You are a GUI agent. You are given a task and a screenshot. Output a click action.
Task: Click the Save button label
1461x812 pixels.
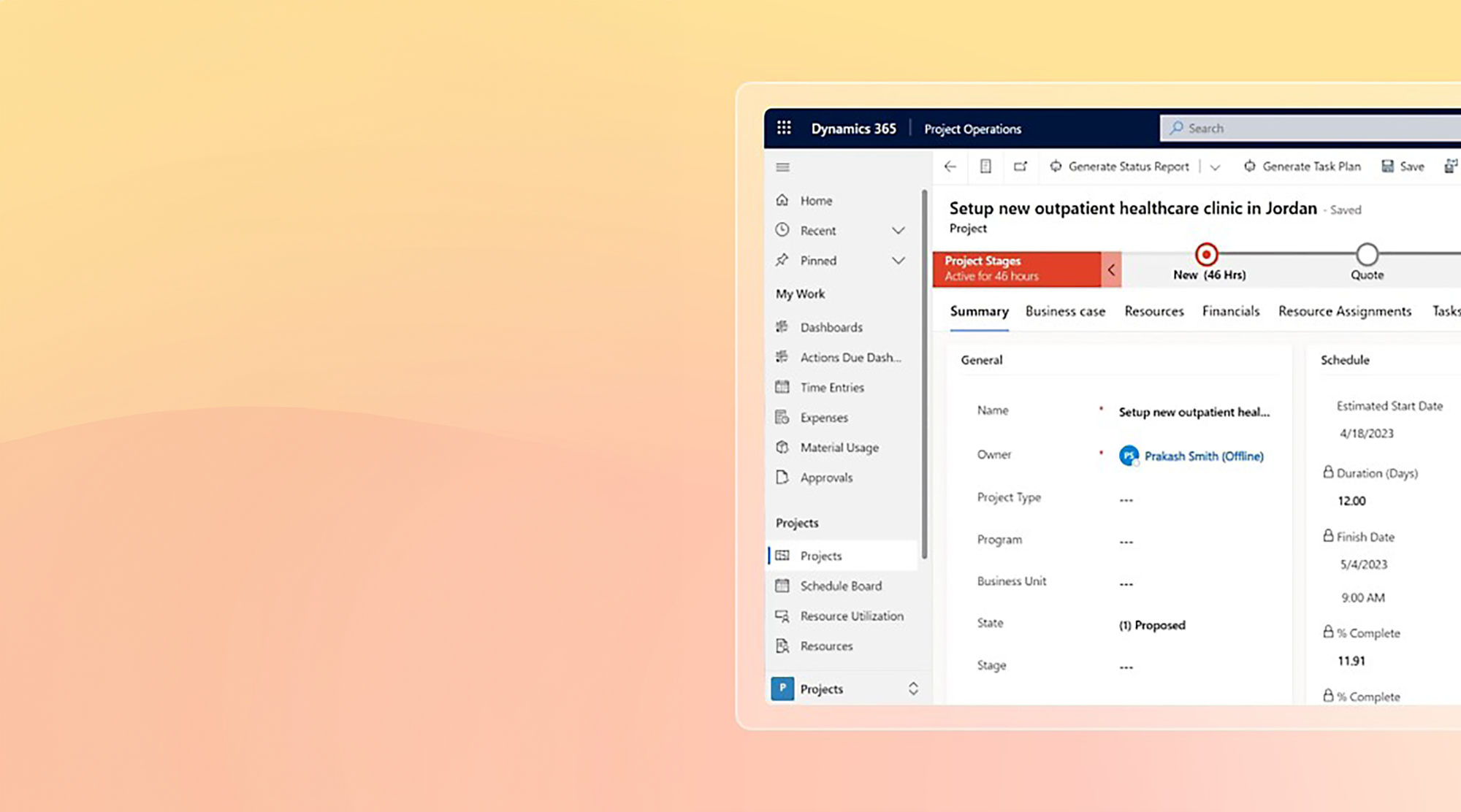[x=1412, y=166]
